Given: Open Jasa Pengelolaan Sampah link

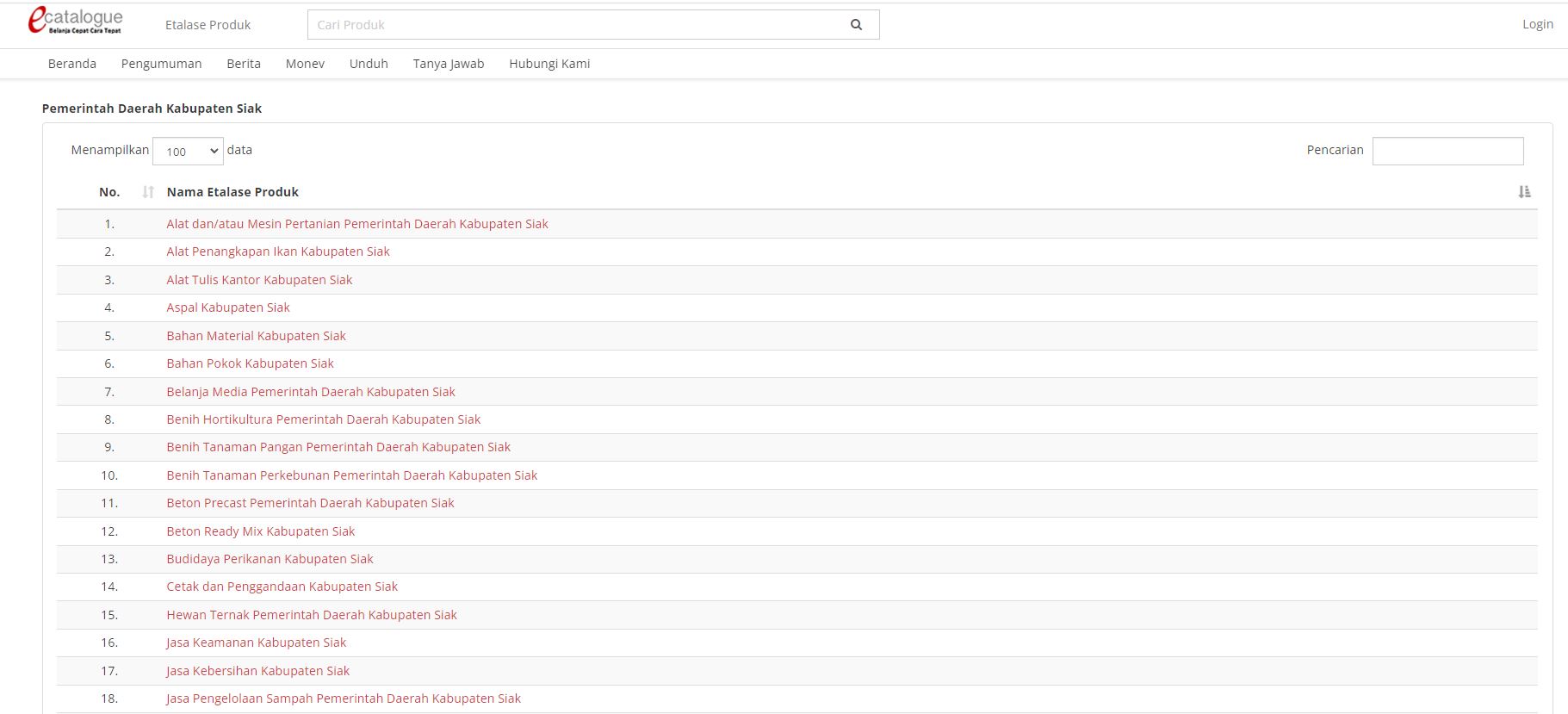Looking at the screenshot, I should click(x=344, y=698).
